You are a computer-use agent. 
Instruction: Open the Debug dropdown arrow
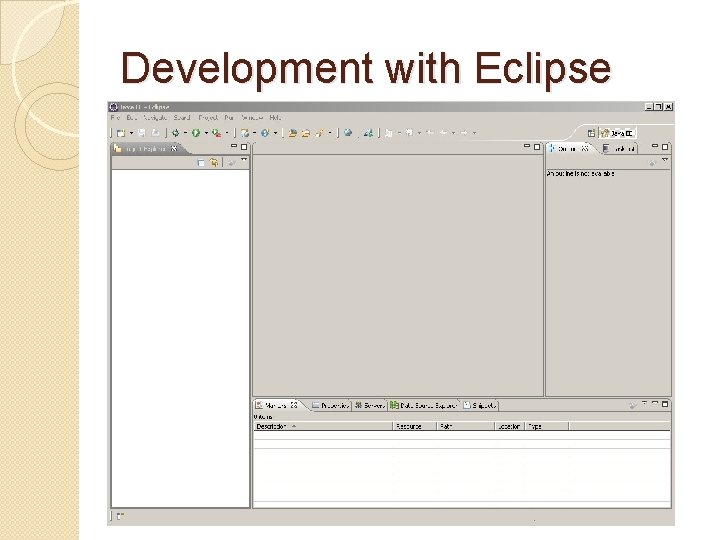pos(186,133)
